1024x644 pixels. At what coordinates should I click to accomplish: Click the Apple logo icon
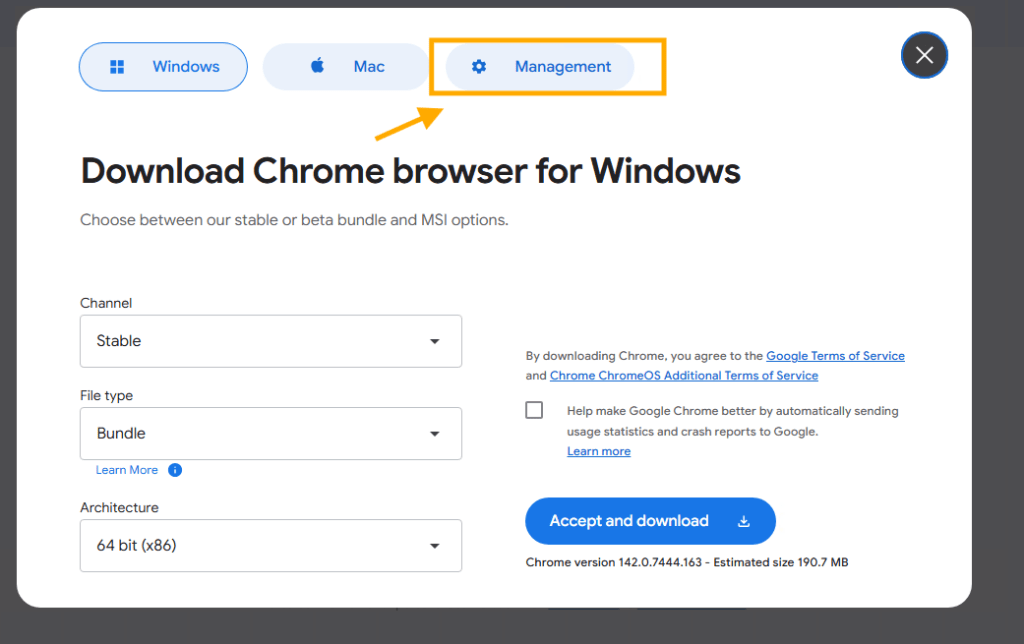(317, 66)
